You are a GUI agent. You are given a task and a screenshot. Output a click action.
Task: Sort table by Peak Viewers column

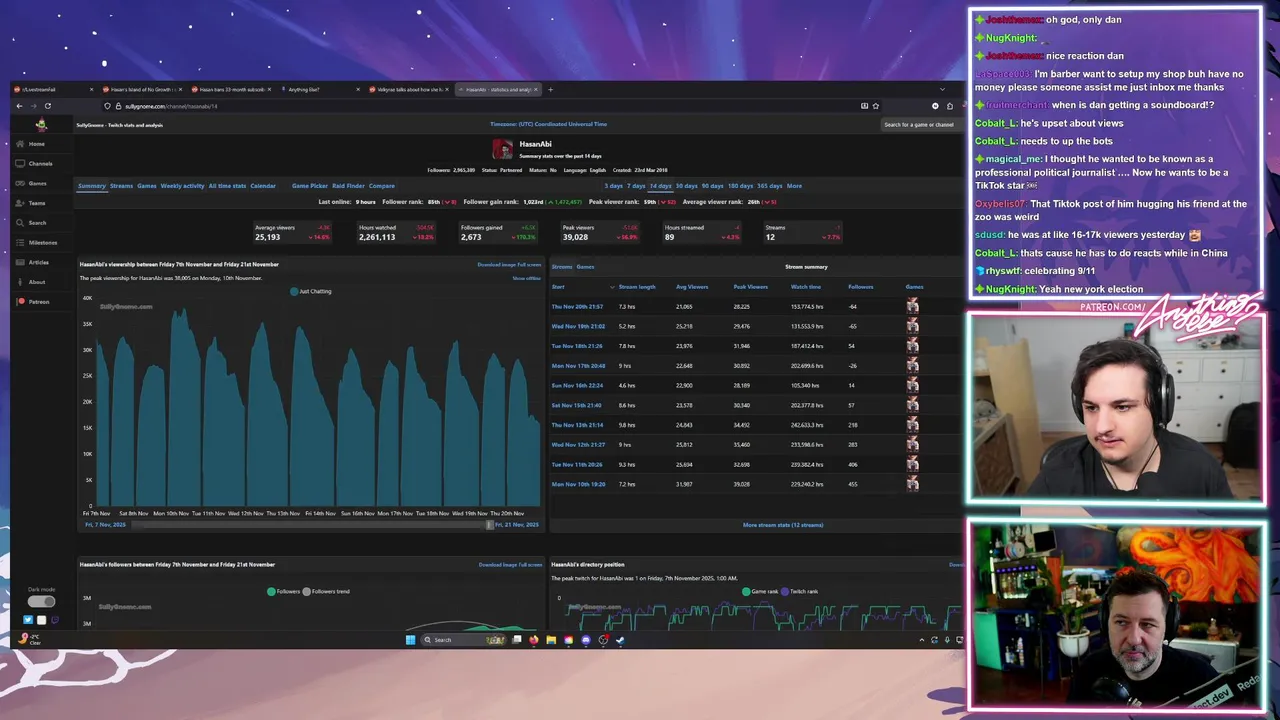tap(750, 287)
